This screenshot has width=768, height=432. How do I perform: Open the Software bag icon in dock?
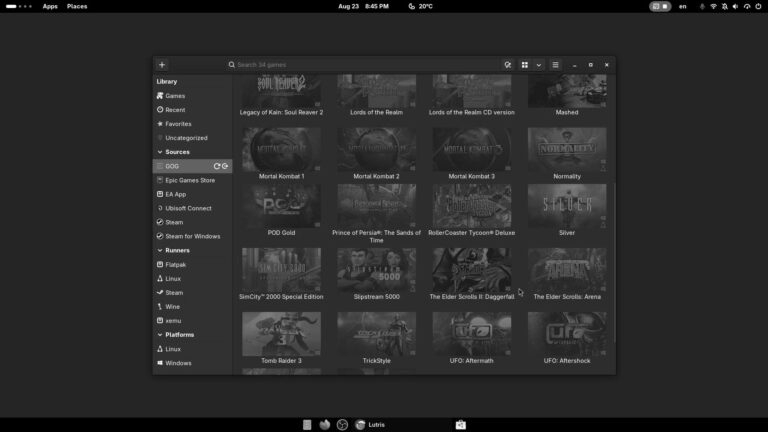460,425
